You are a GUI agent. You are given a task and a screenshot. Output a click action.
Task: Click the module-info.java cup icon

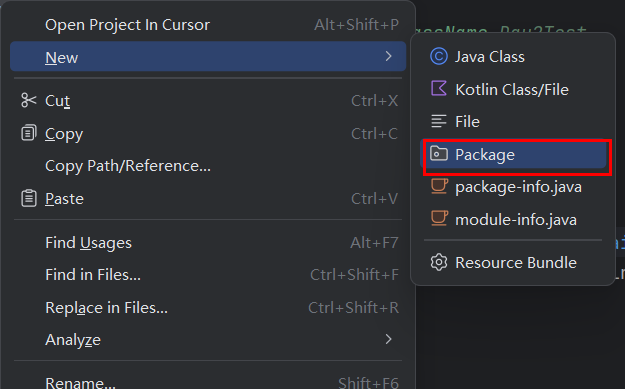click(x=439, y=219)
